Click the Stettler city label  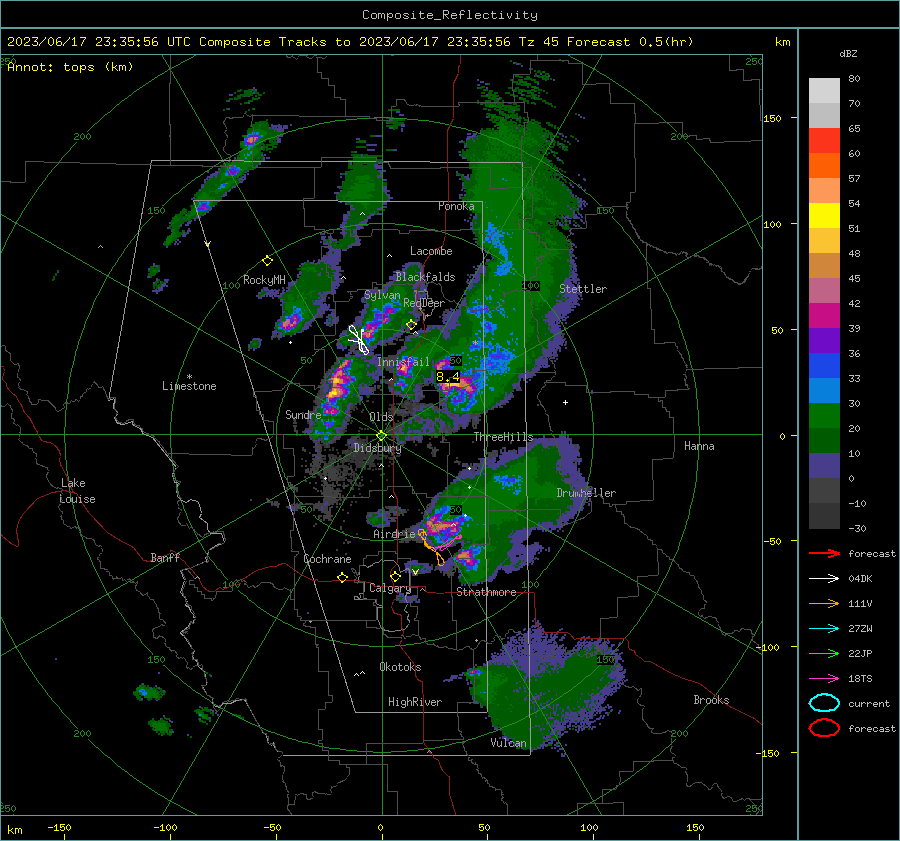pos(583,289)
